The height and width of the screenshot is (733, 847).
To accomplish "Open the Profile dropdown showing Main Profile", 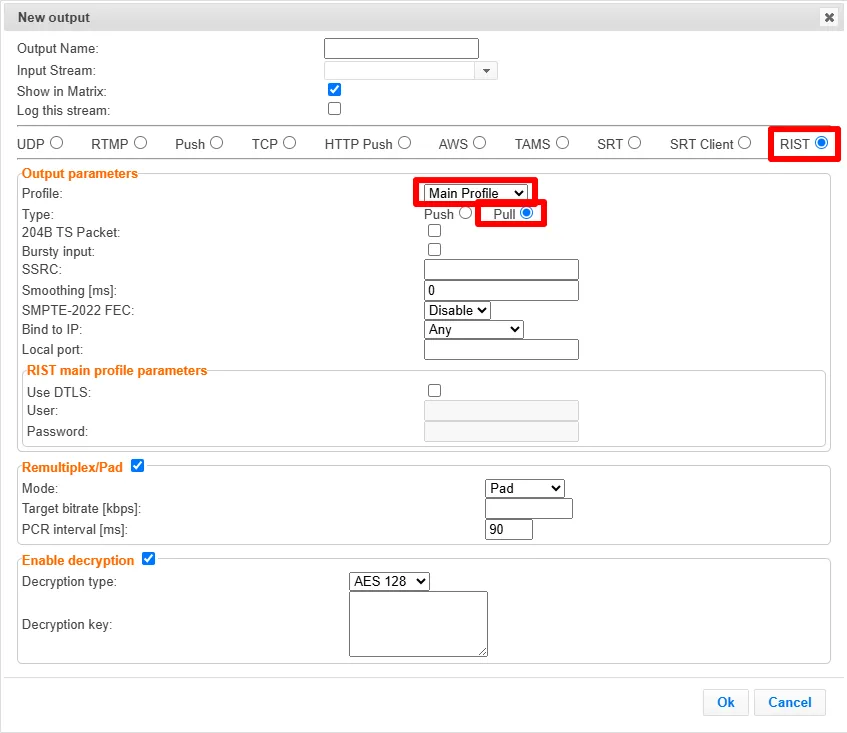I will tap(475, 193).
